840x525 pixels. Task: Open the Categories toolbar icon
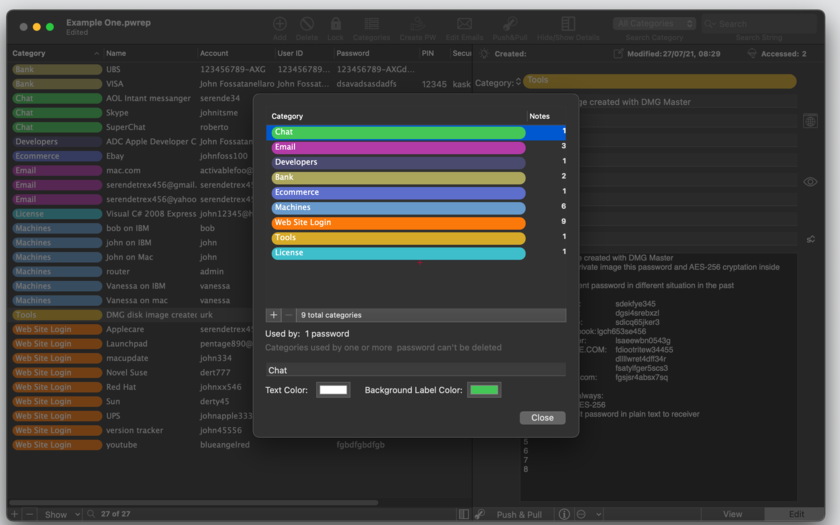coord(371,24)
